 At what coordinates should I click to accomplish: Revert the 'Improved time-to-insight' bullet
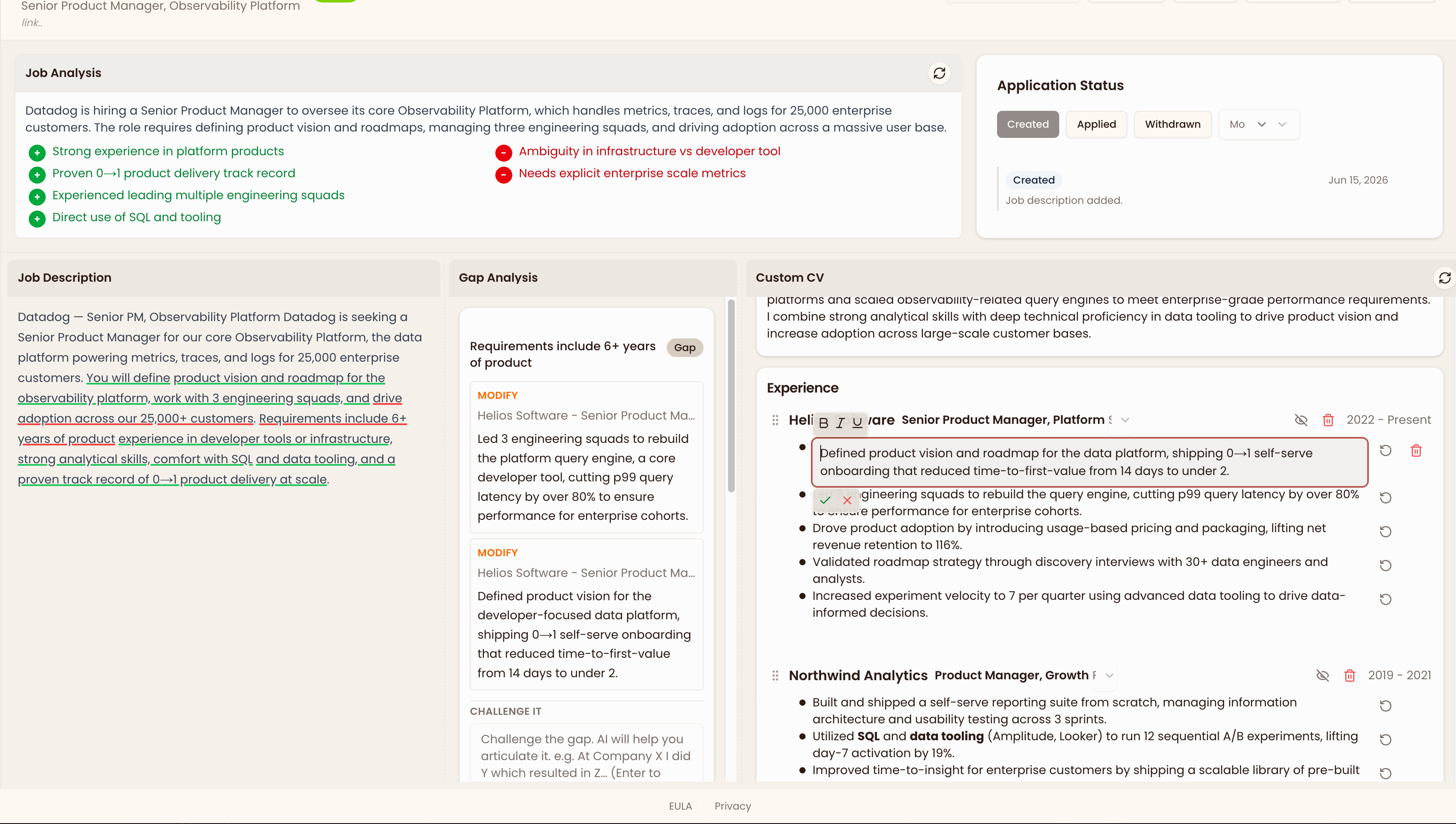(x=1385, y=774)
